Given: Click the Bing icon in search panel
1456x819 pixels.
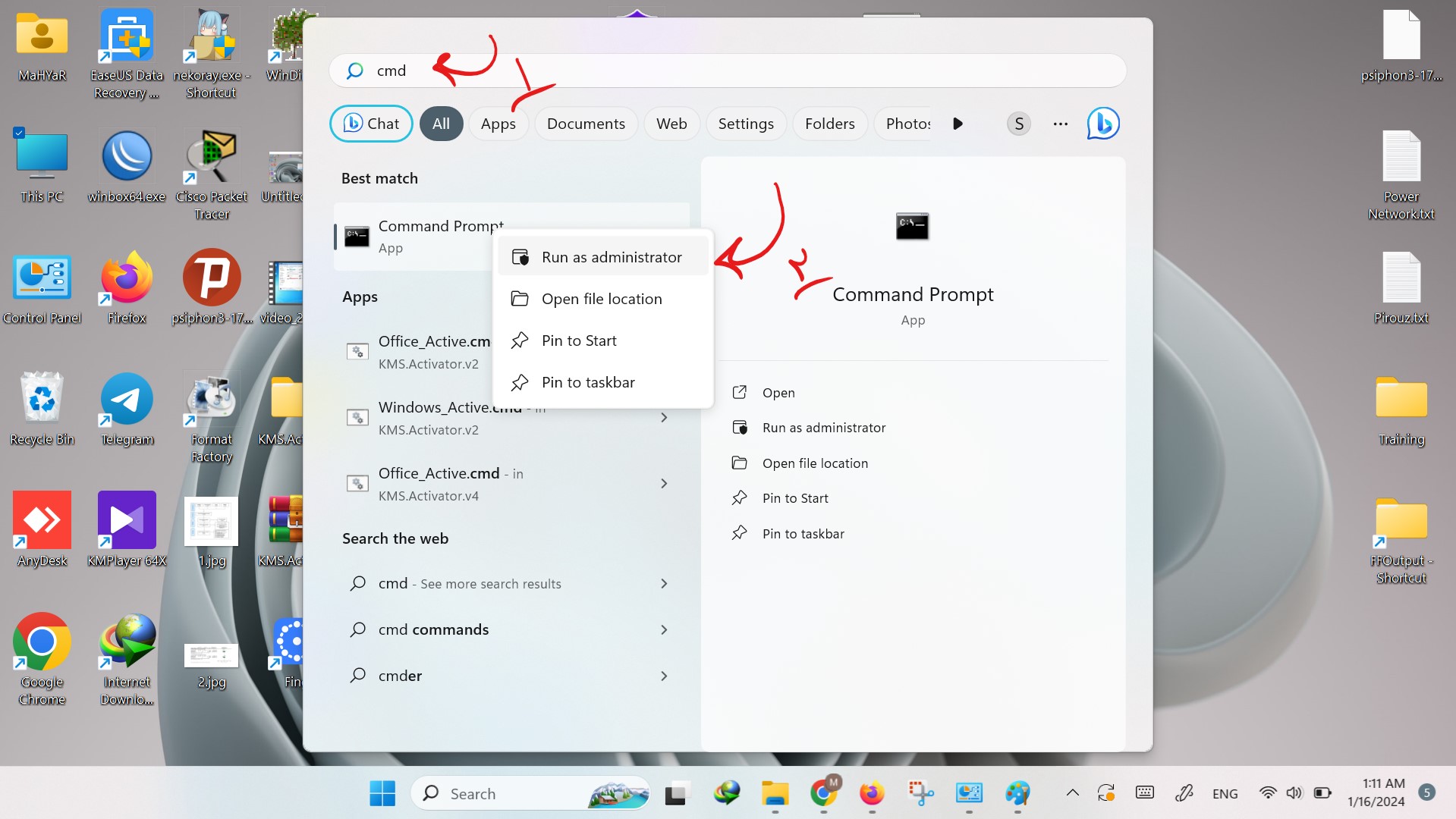Looking at the screenshot, I should pos(1103,124).
